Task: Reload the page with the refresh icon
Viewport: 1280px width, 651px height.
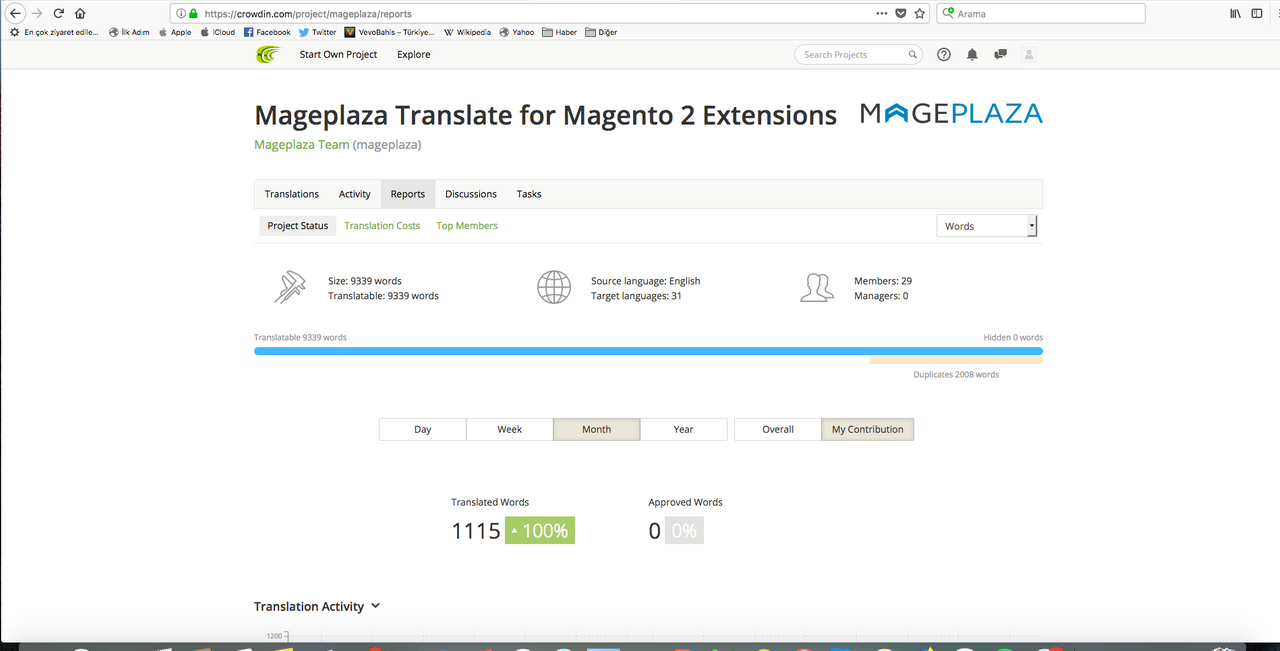Action: click(x=59, y=14)
